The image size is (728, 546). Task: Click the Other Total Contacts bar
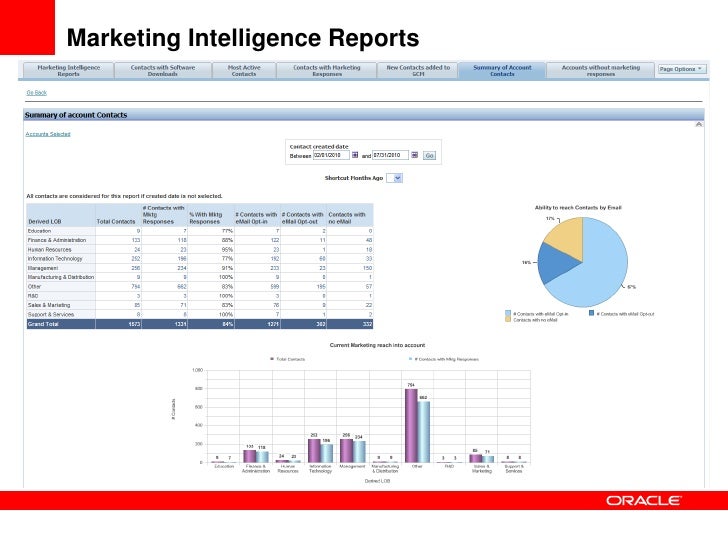click(x=411, y=426)
